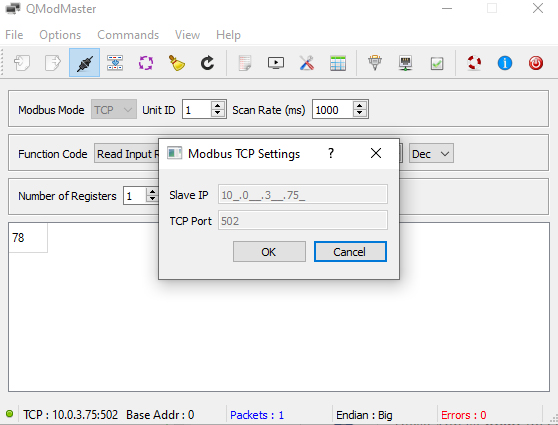Click the Read/Write request icon
Viewport: 558px width, 425px height.
pyautogui.click(x=115, y=63)
